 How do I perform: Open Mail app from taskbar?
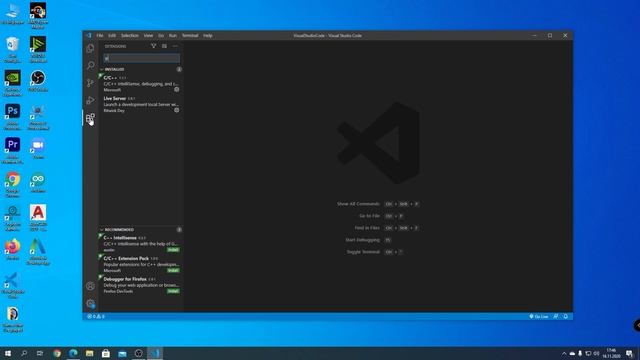point(122,353)
